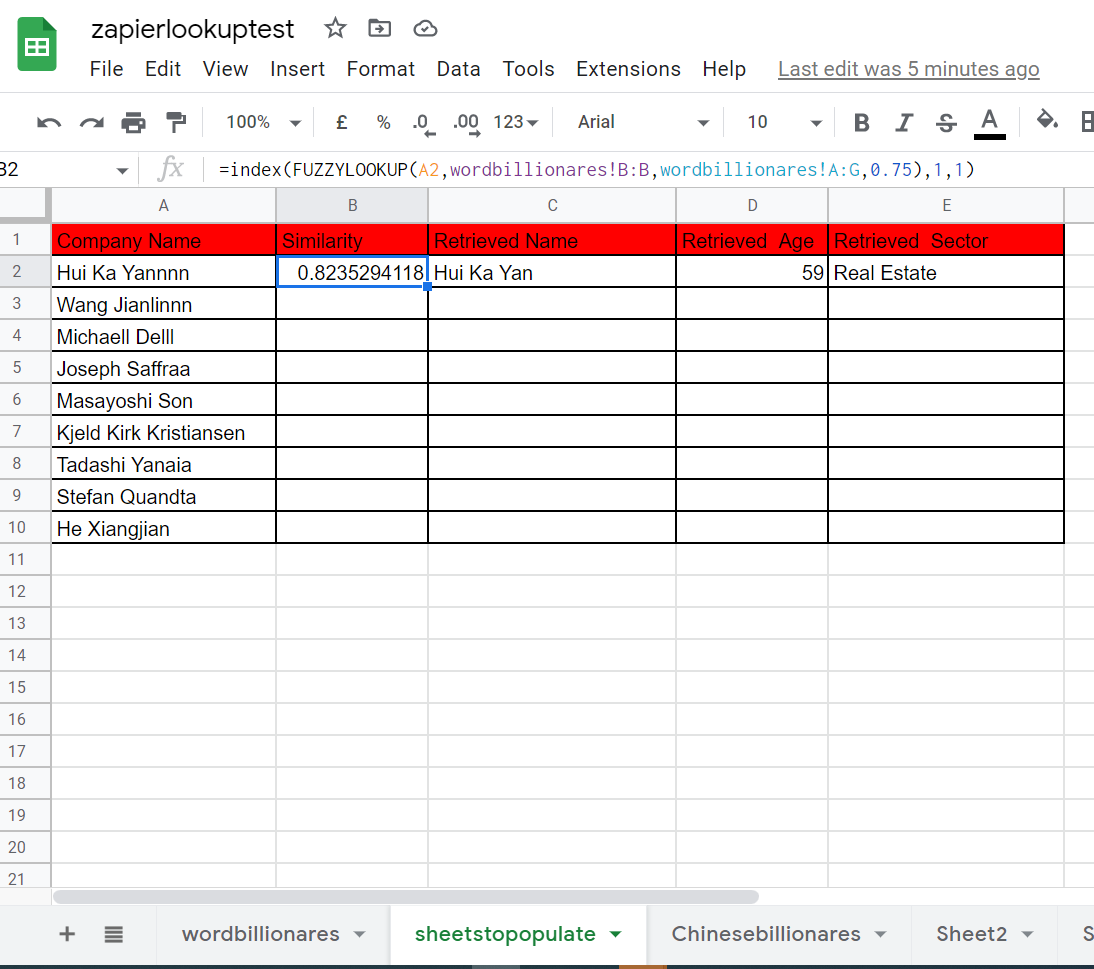
Task: Format selection as percent
Action: pyautogui.click(x=383, y=121)
